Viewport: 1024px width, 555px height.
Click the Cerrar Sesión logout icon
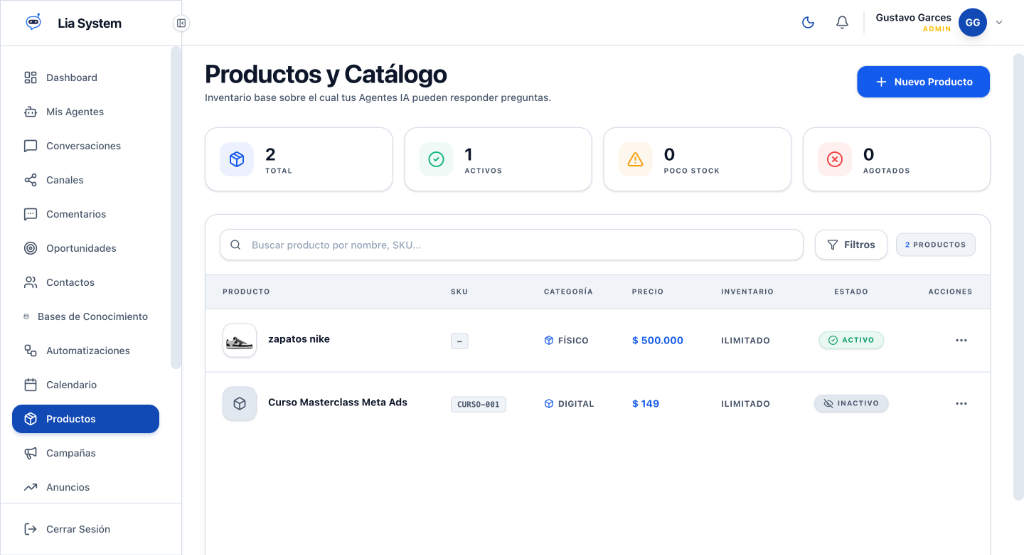tap(31, 529)
